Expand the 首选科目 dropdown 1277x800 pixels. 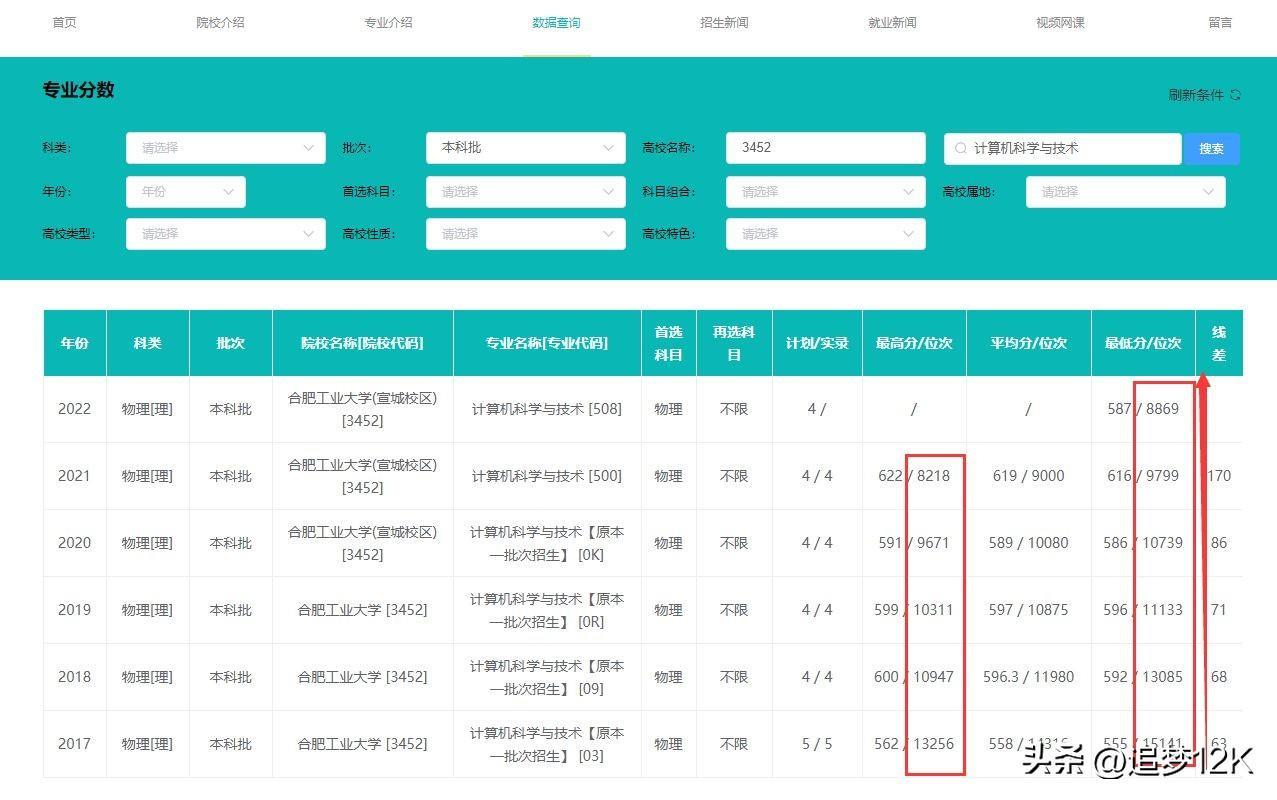click(525, 191)
